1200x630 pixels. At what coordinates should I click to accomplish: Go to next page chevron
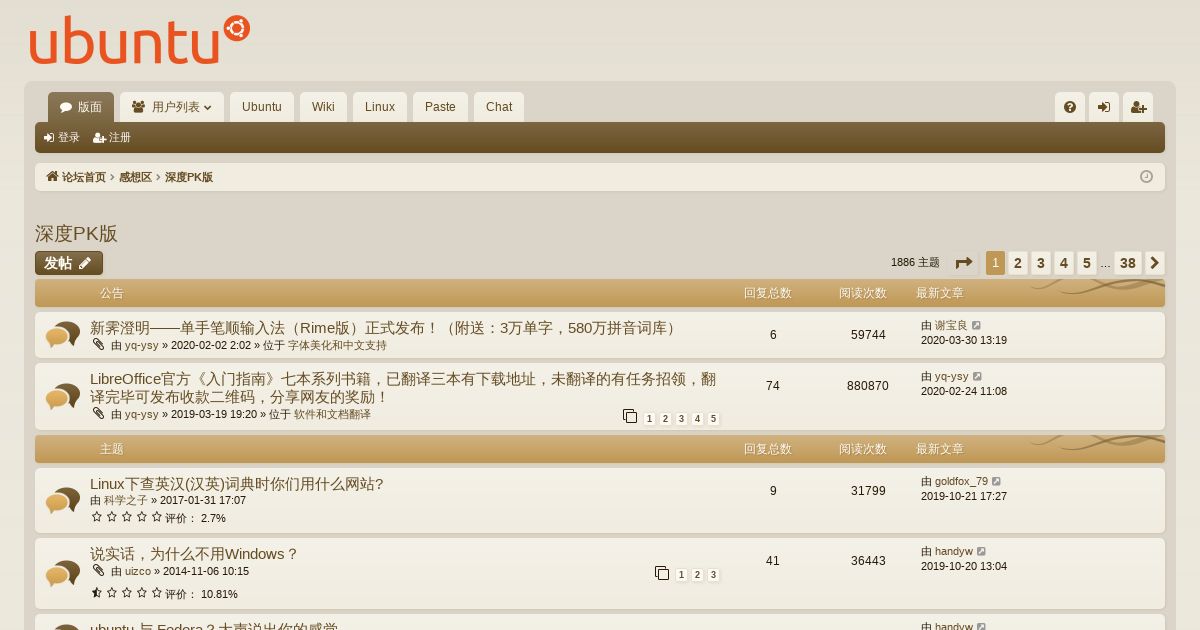(1155, 263)
